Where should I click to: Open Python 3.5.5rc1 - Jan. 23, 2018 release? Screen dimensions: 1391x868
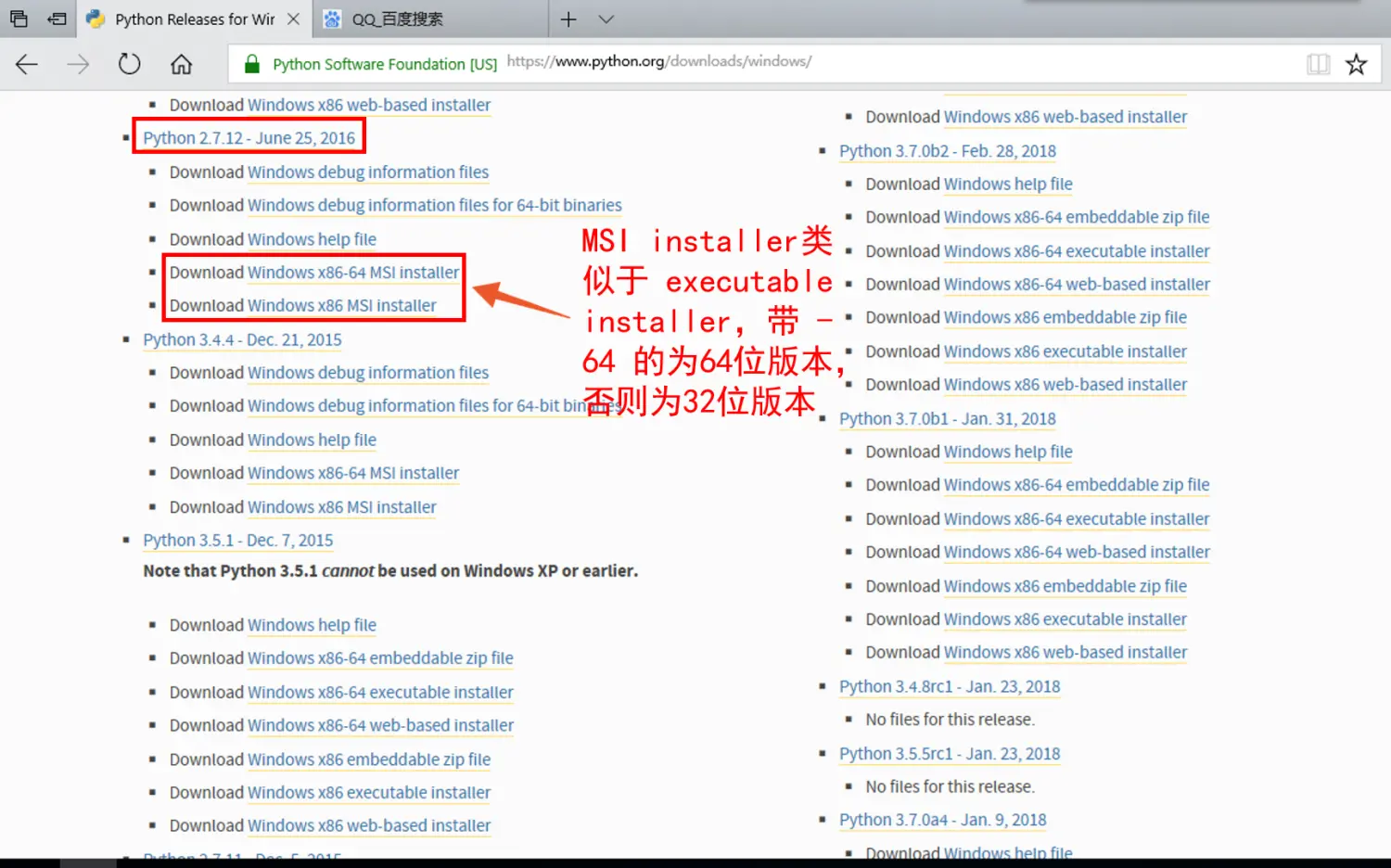coord(950,754)
